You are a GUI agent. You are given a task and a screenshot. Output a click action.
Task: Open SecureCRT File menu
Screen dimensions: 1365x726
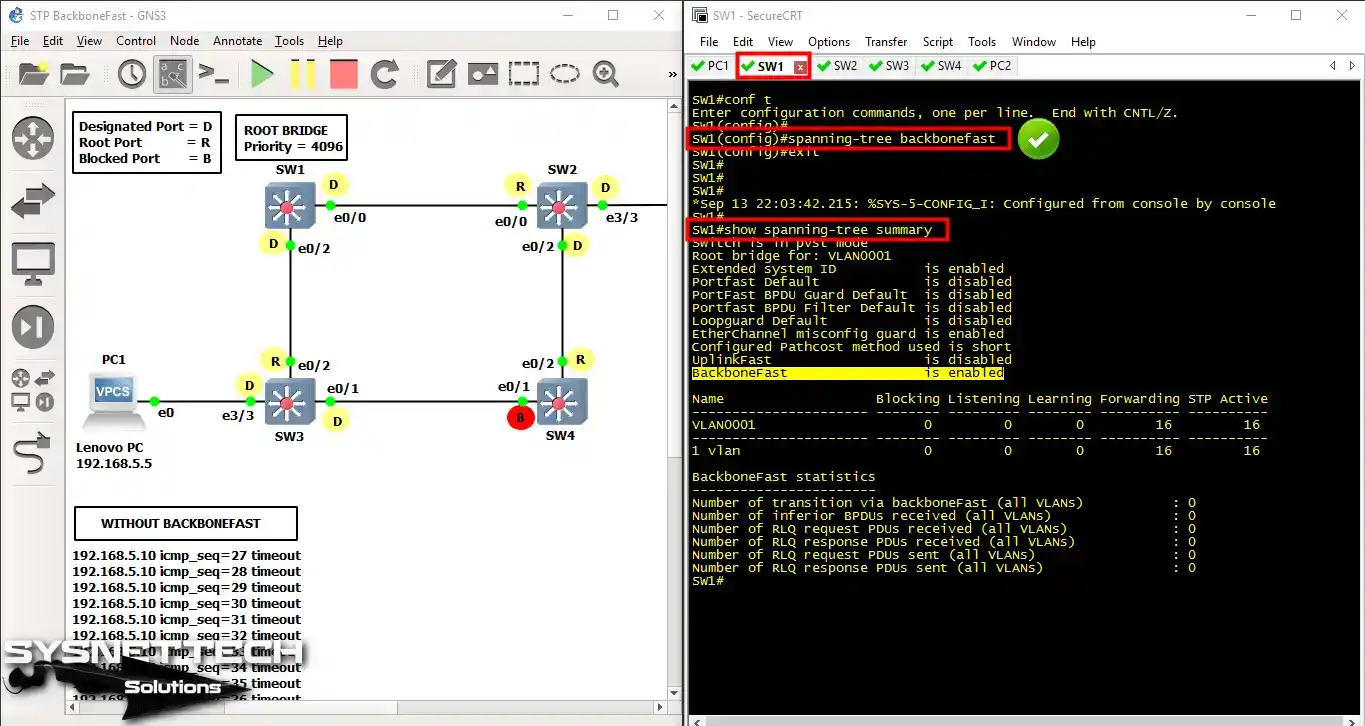pos(709,42)
